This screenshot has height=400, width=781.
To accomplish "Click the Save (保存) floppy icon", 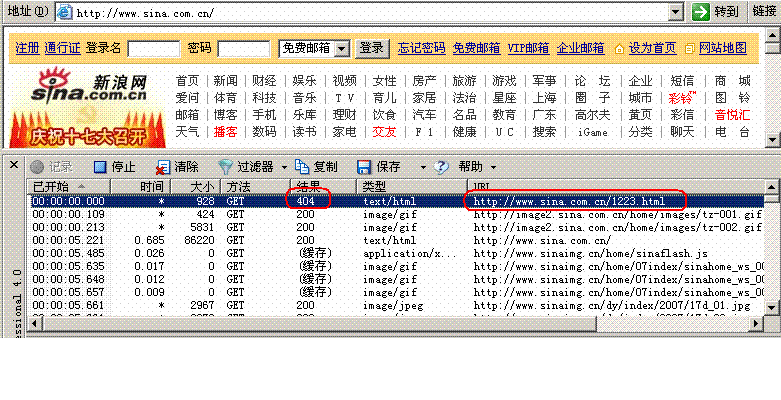I will 365,166.
